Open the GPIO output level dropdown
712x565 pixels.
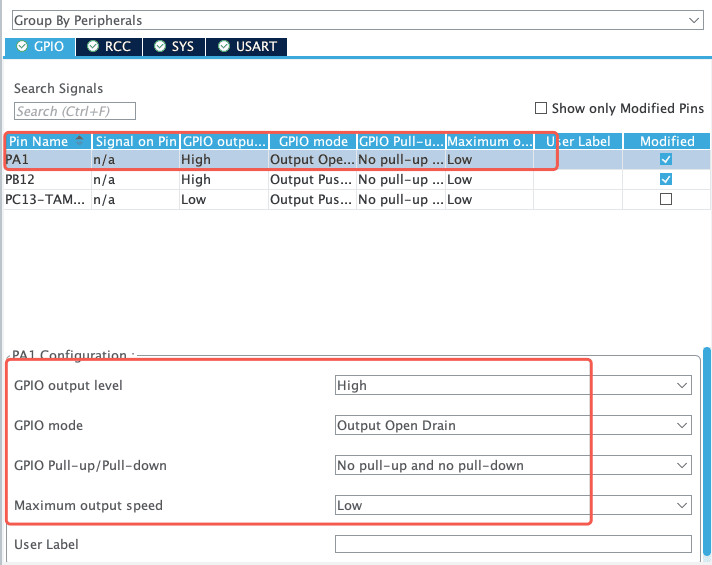click(513, 385)
